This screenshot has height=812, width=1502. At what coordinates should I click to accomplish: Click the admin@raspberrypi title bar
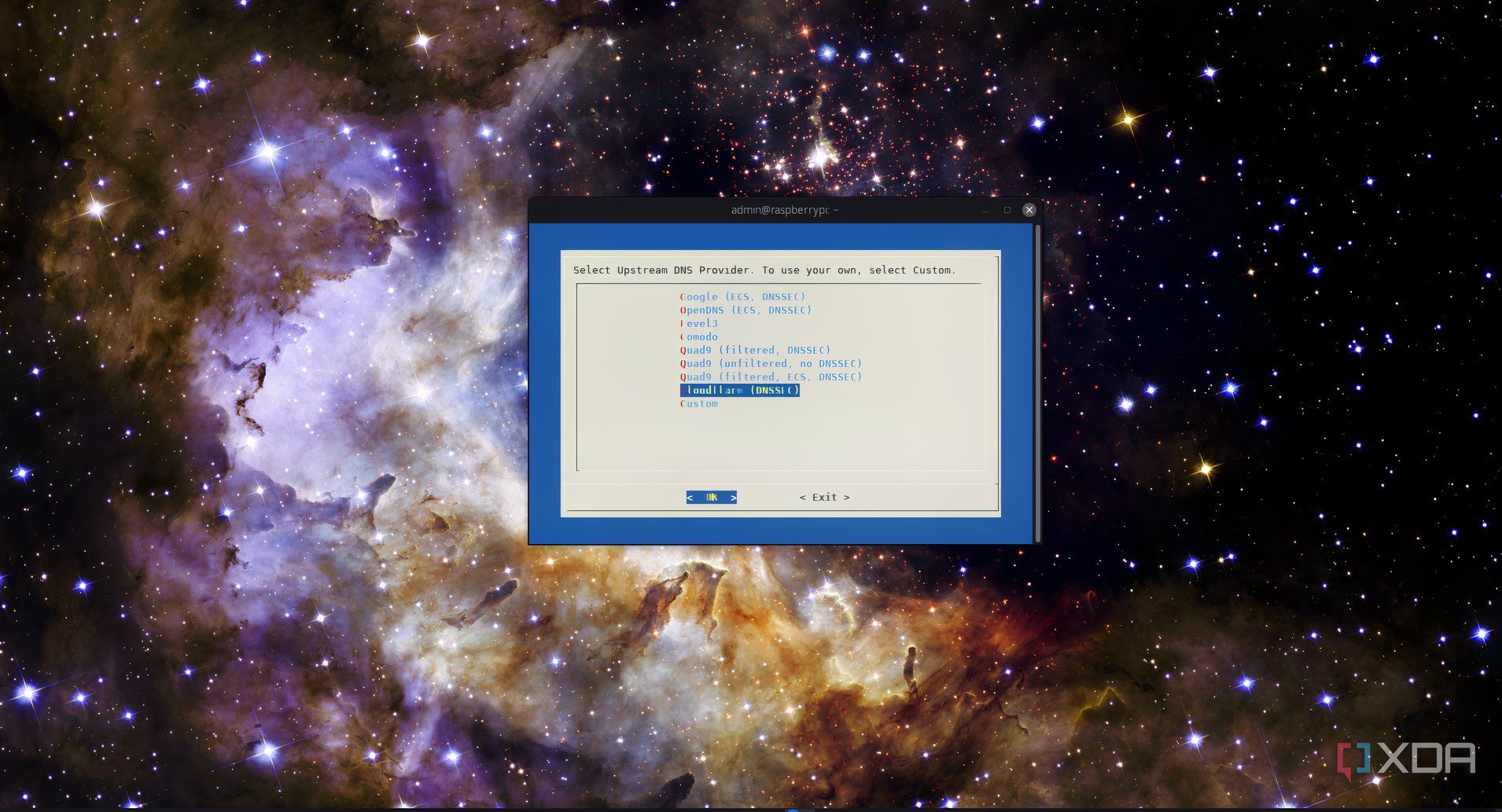(784, 210)
